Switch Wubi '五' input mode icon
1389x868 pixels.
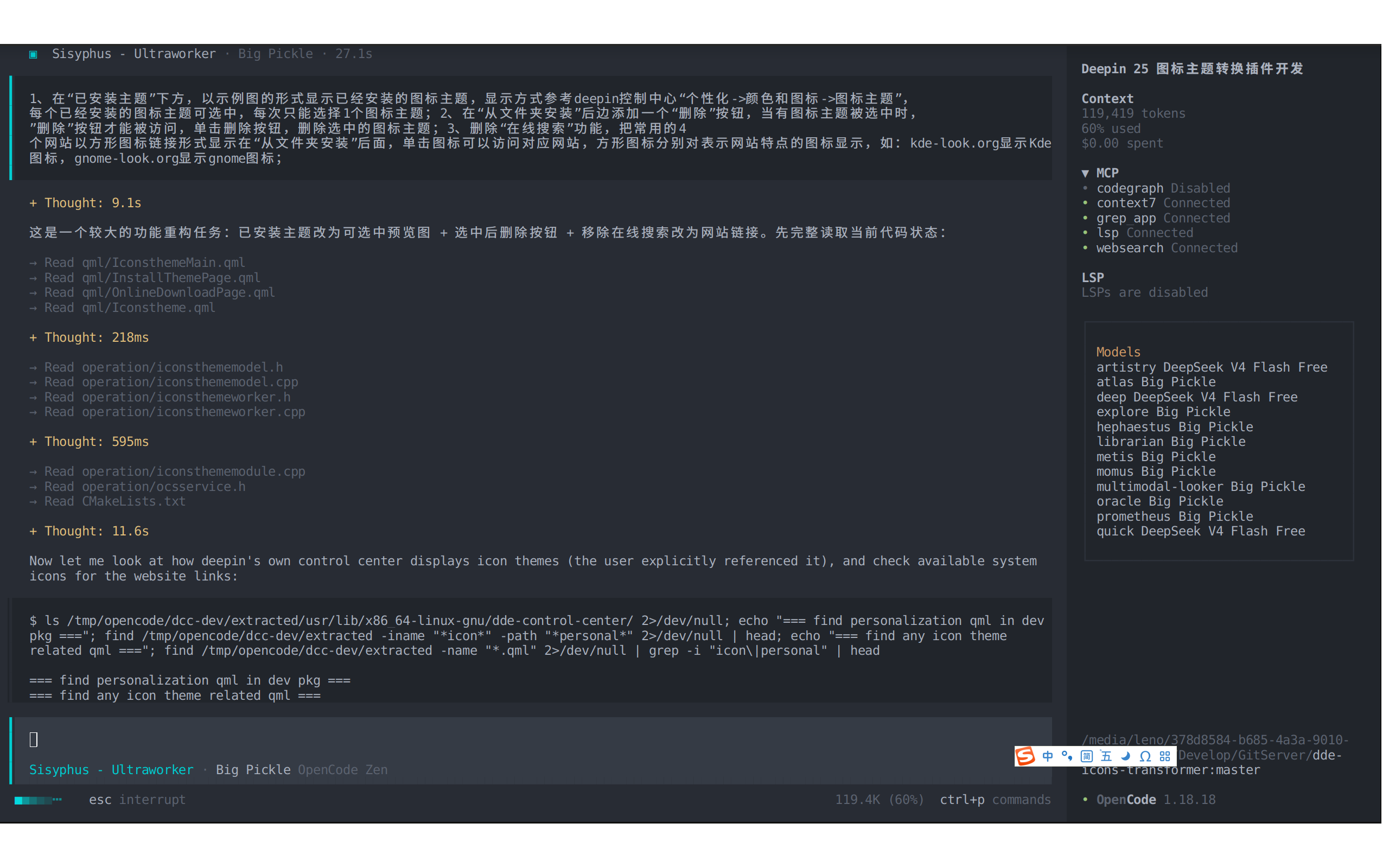pyautogui.click(x=1106, y=756)
